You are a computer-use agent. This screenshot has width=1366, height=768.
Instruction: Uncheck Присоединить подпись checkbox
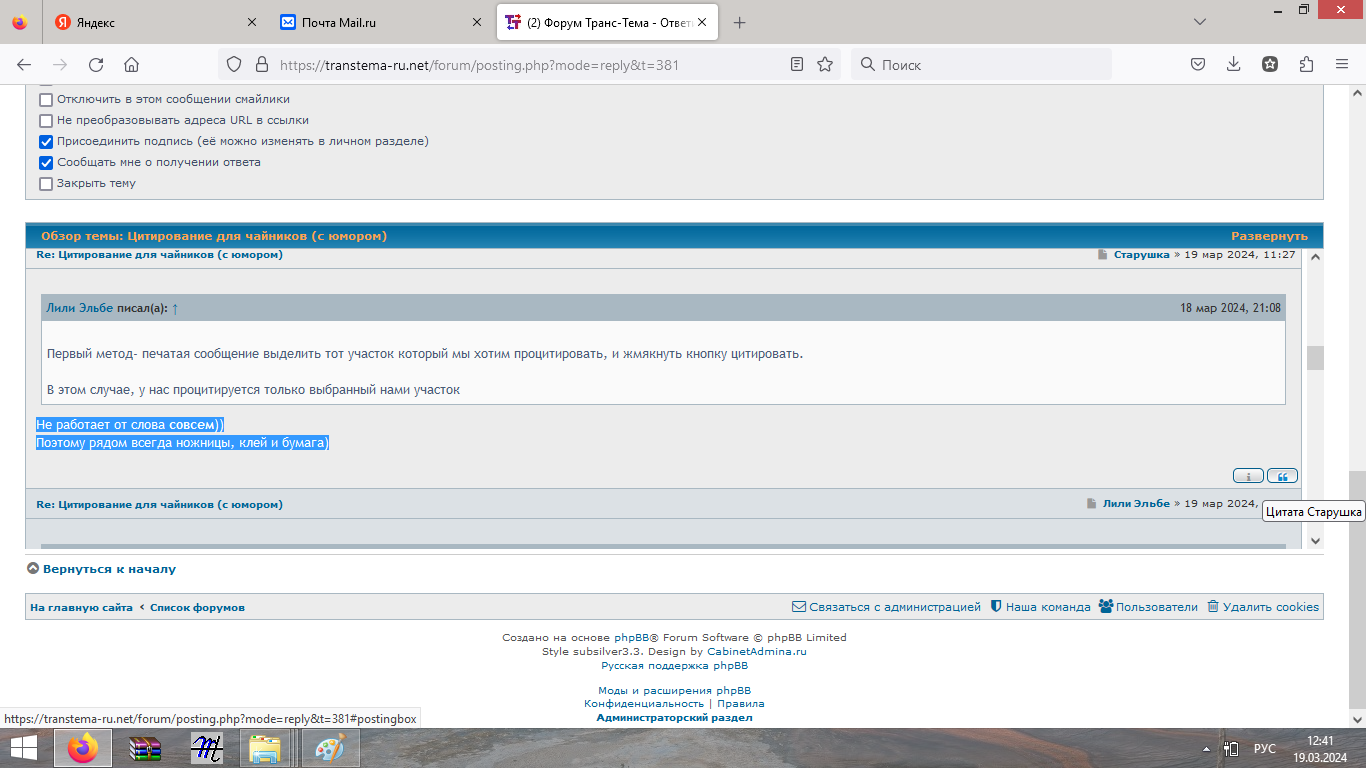click(x=46, y=142)
